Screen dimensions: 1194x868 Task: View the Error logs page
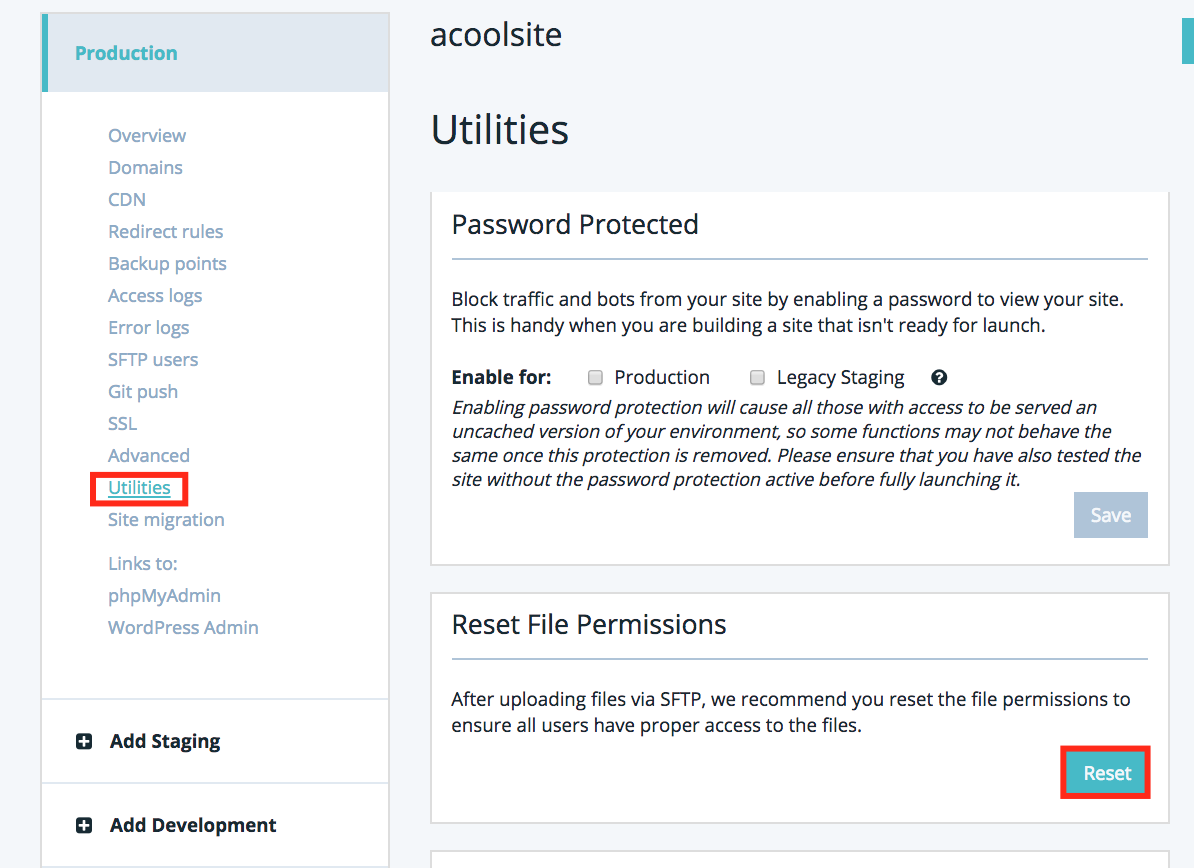(x=148, y=327)
